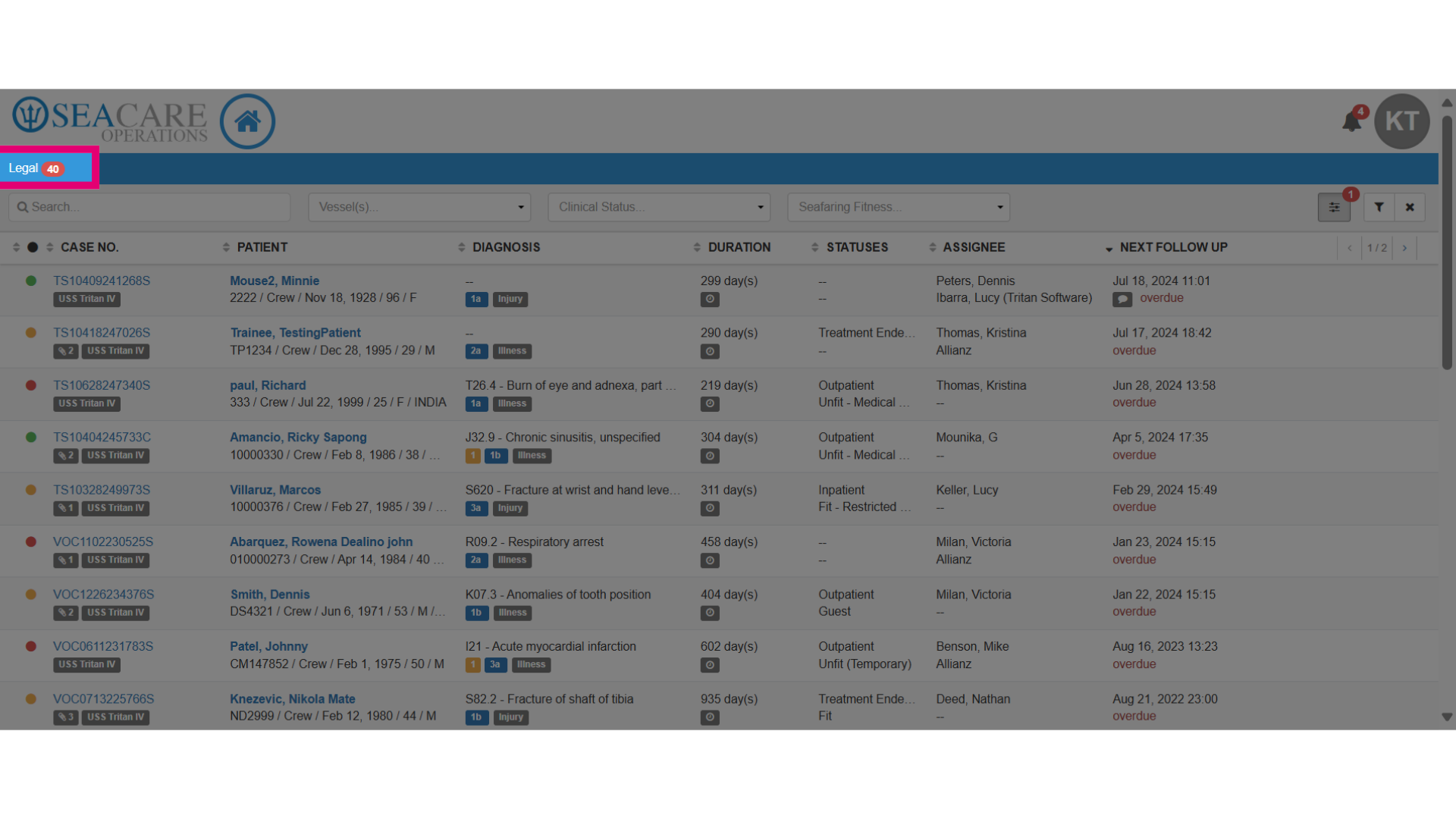Click the Illness tag for Abarquez, Rowena
1456x819 pixels.
click(x=513, y=560)
